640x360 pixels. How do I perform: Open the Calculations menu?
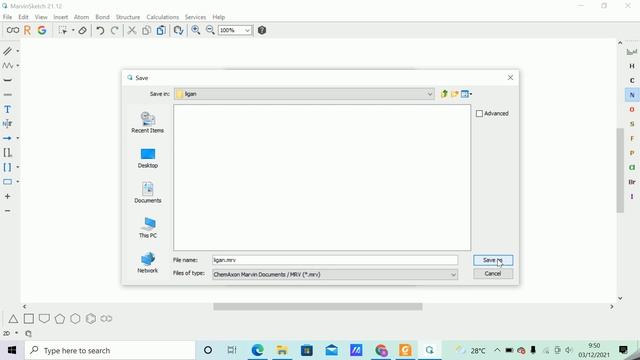click(x=162, y=17)
